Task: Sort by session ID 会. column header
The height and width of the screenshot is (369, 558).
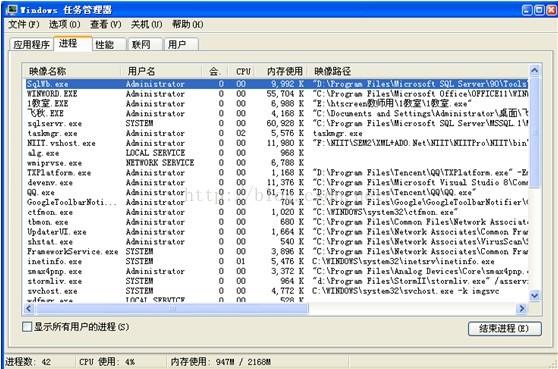Action: pyautogui.click(x=215, y=71)
